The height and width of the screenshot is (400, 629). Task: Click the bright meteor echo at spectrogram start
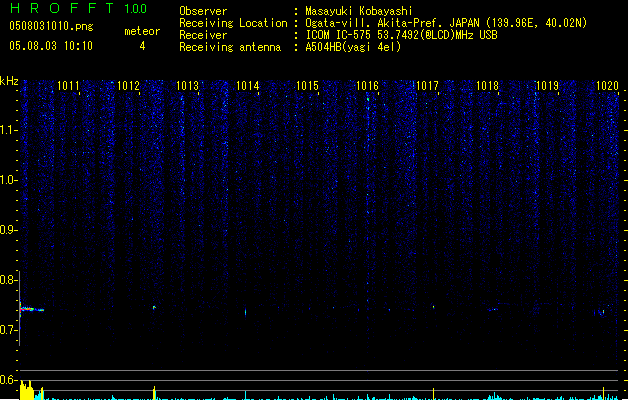[x=31, y=309]
